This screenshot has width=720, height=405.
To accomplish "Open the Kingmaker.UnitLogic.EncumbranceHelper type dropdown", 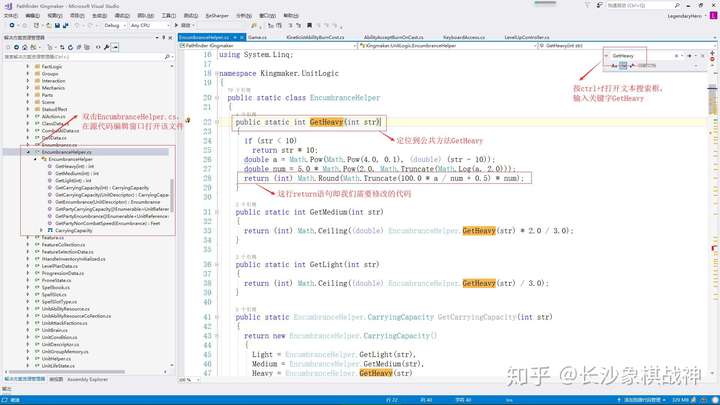I will (x=447, y=45).
